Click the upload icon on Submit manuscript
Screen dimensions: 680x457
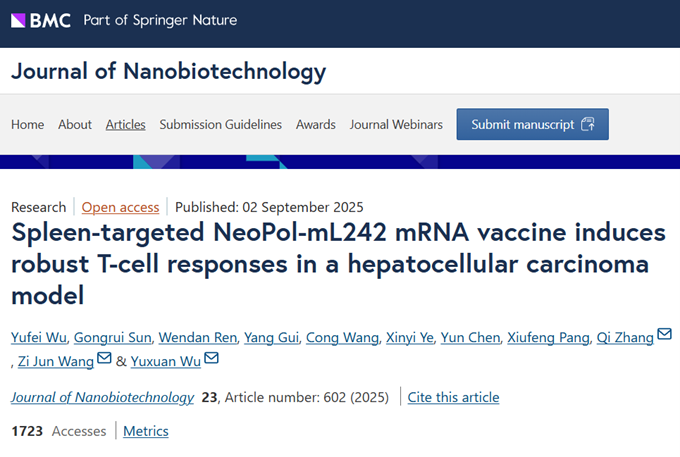[x=588, y=124]
